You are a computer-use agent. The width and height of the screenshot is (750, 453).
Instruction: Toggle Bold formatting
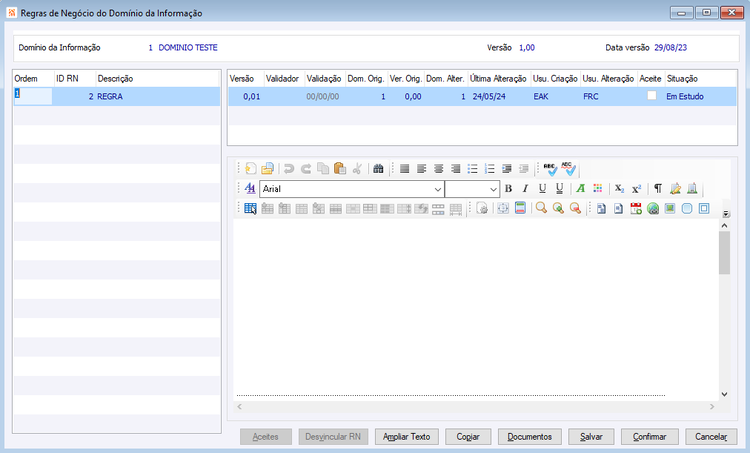coord(508,188)
